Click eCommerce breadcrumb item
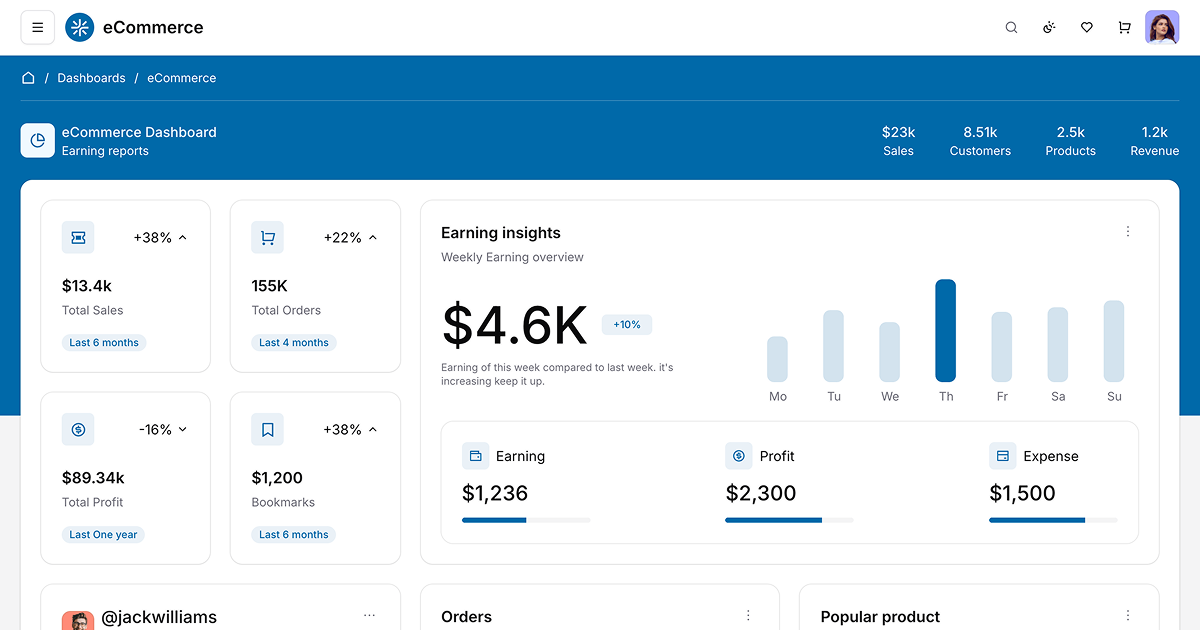The width and height of the screenshot is (1200, 630). 181,78
